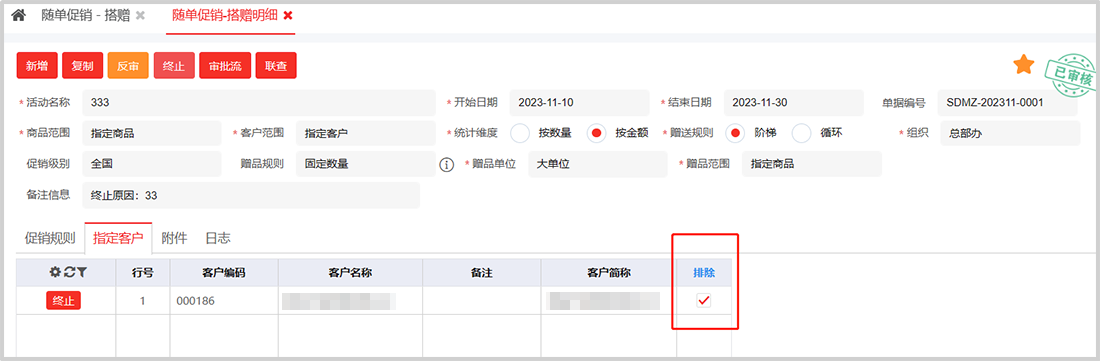Screen dimensions: 1100x361
Task: Open the grid settings gear icon
Action: 54,272
